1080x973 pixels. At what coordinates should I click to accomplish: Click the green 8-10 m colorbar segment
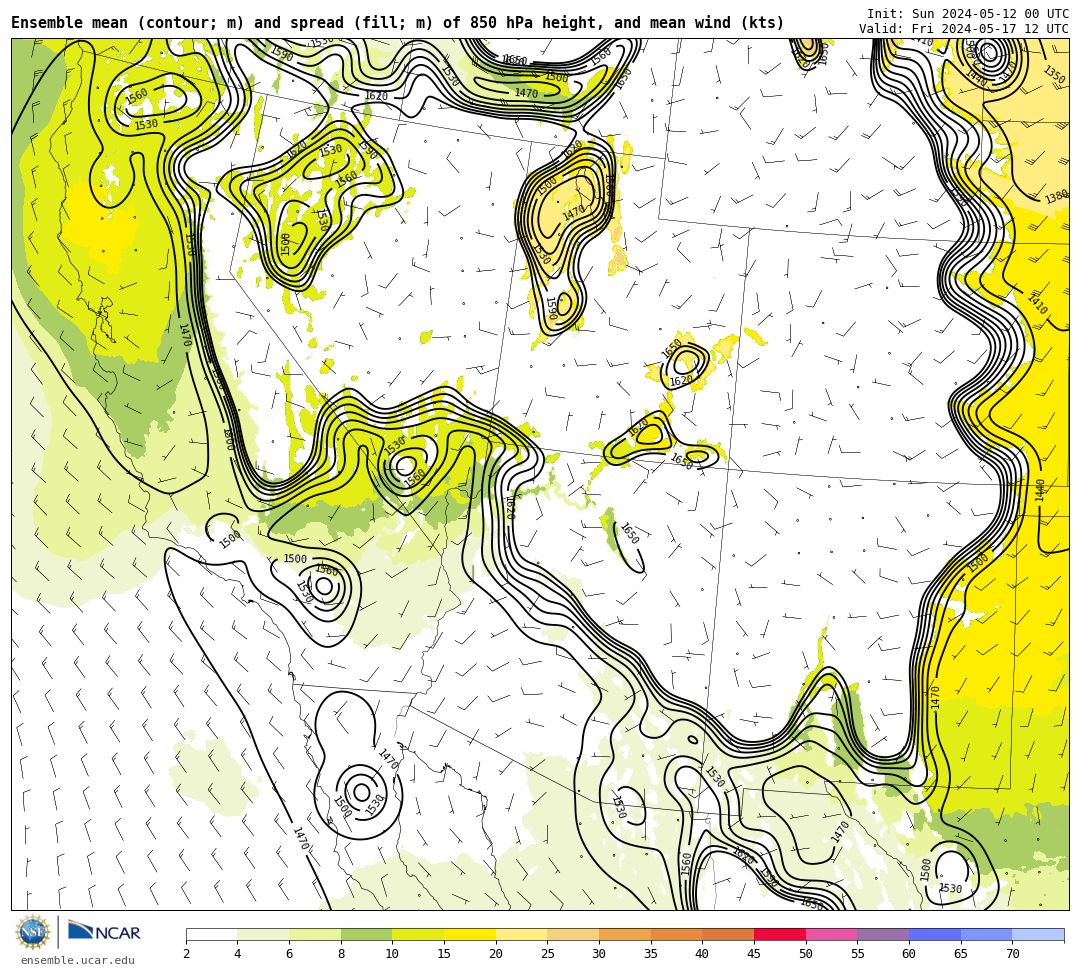366,934
